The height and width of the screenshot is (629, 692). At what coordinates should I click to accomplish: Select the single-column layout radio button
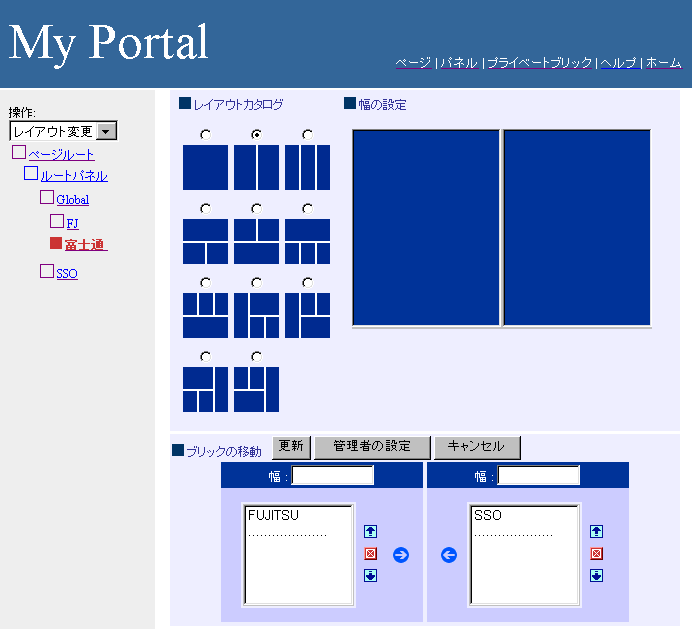pos(205,135)
